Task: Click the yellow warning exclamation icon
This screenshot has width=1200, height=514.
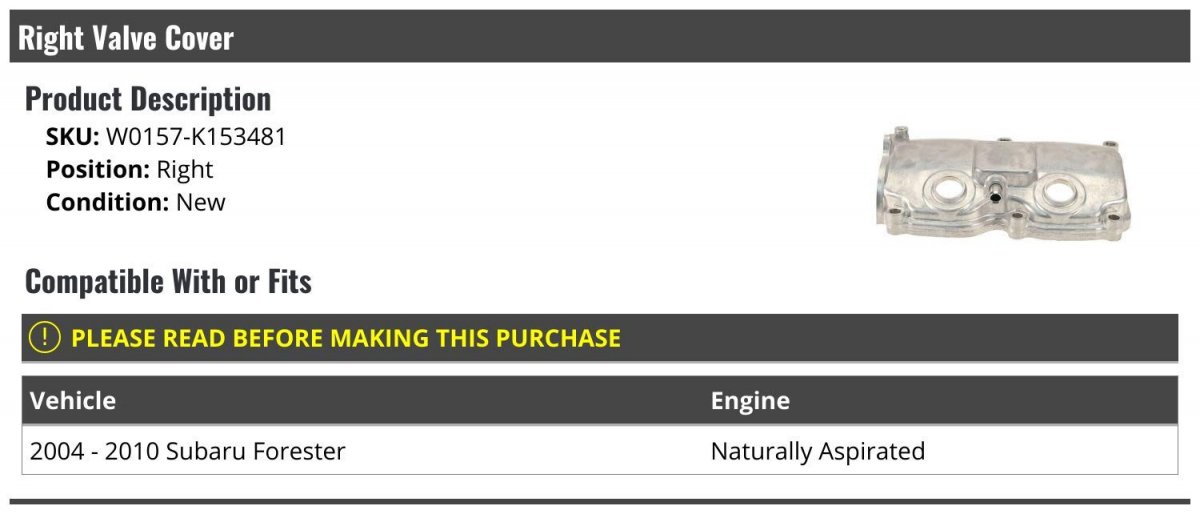Action: [x=46, y=338]
